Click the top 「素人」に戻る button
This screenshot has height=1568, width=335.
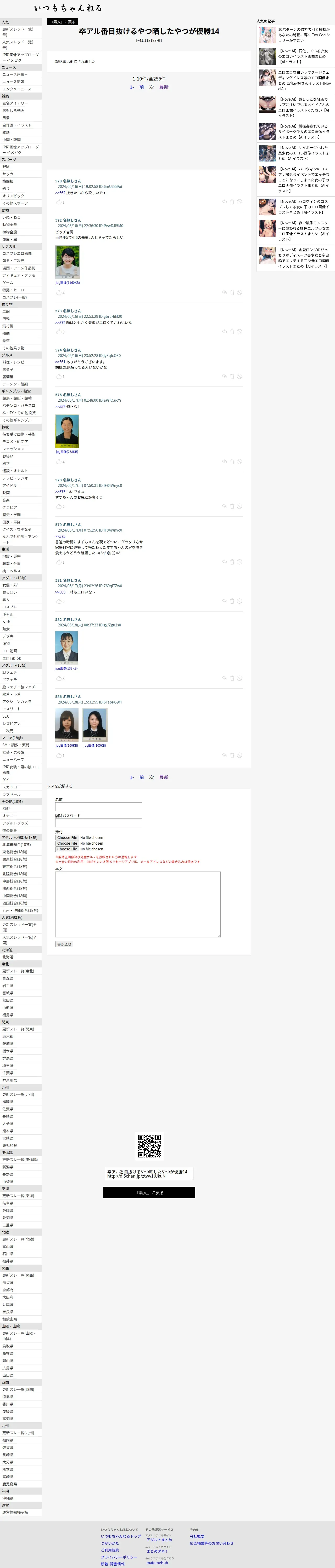pyautogui.click(x=63, y=22)
